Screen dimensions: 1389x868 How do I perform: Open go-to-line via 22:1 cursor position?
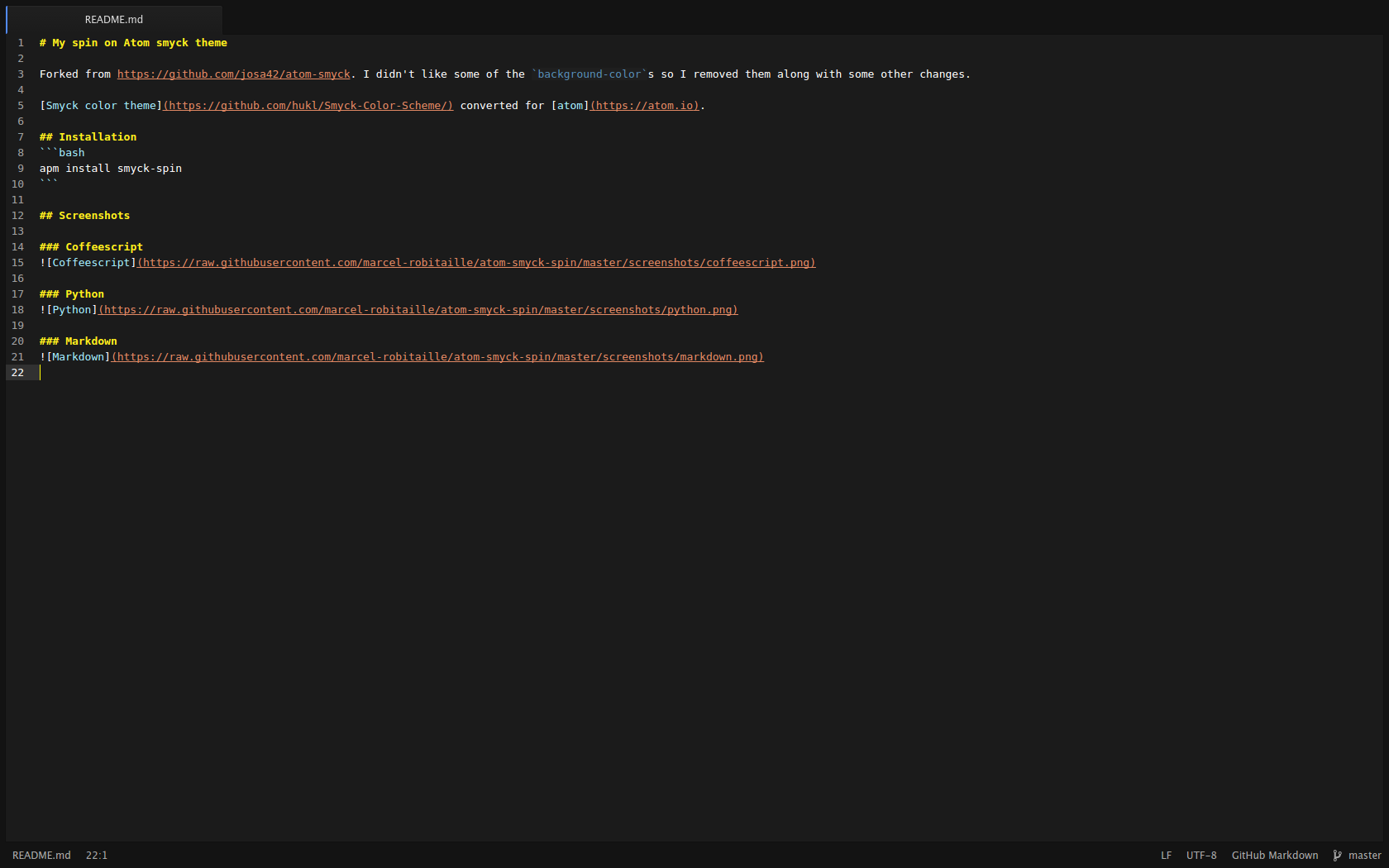(97, 856)
